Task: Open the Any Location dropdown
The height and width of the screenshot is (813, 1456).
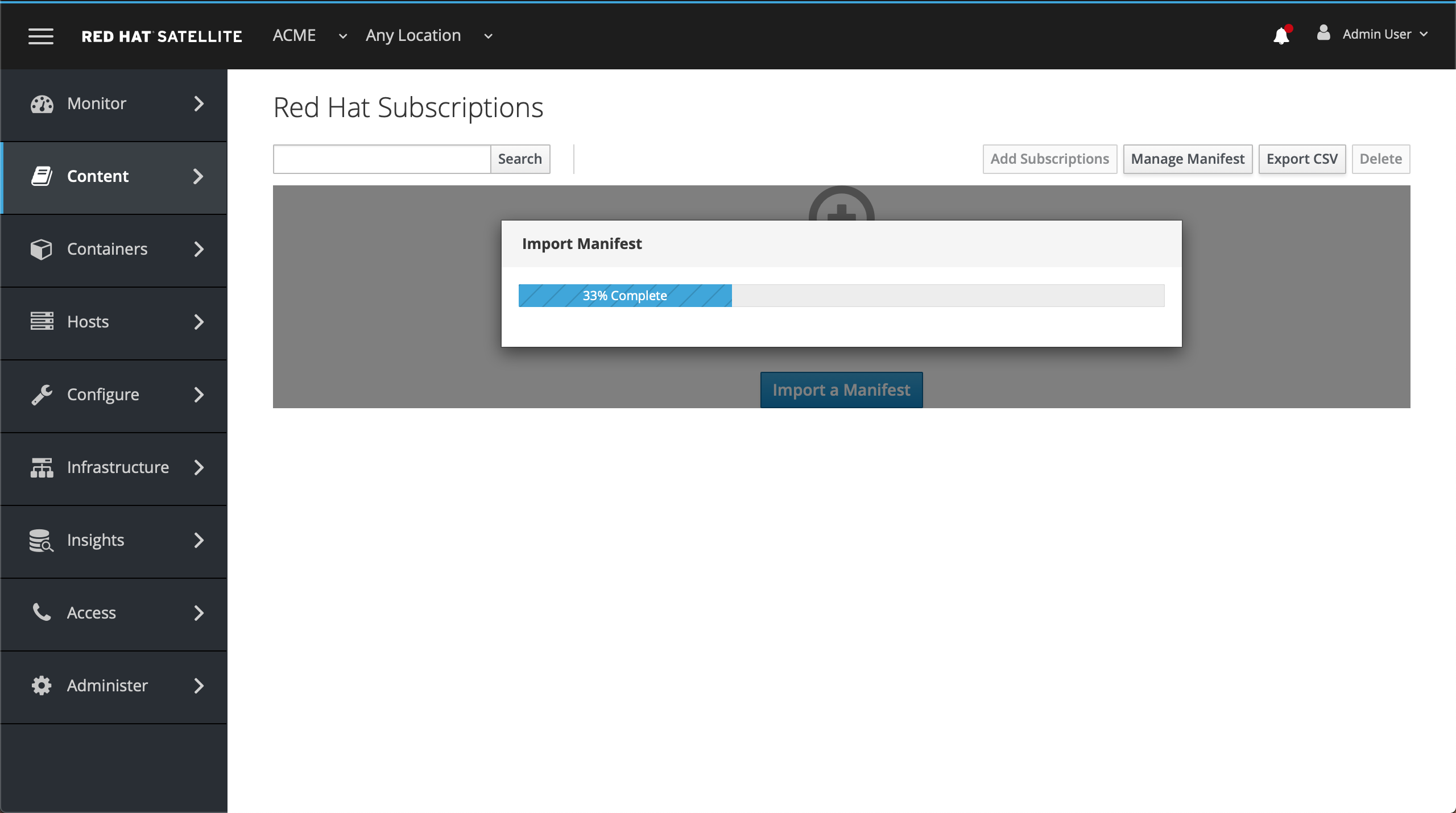Action: pyautogui.click(x=429, y=35)
